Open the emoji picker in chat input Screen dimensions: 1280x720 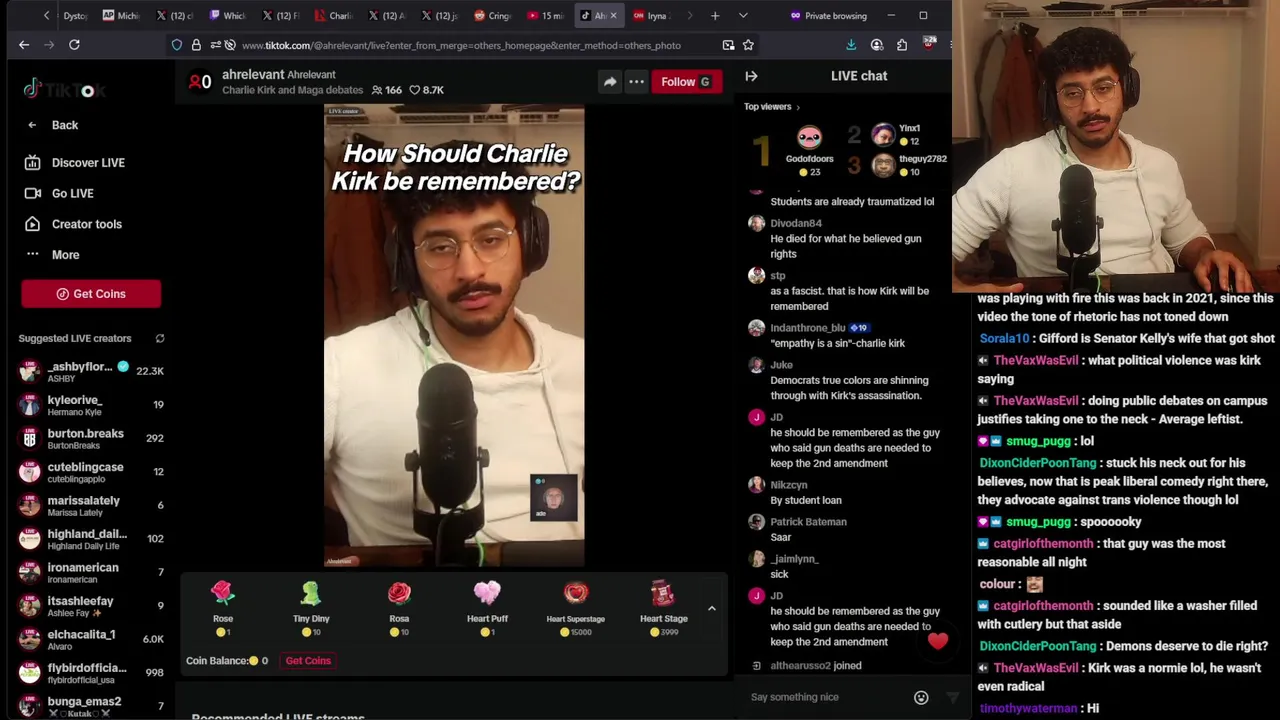pyautogui.click(x=921, y=698)
